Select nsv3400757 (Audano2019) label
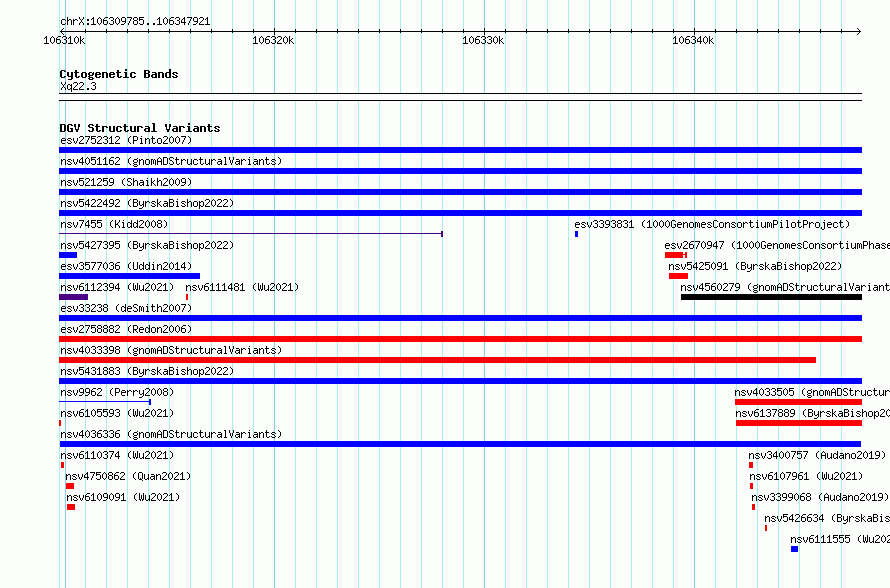This screenshot has height=588, width=890. (x=817, y=455)
